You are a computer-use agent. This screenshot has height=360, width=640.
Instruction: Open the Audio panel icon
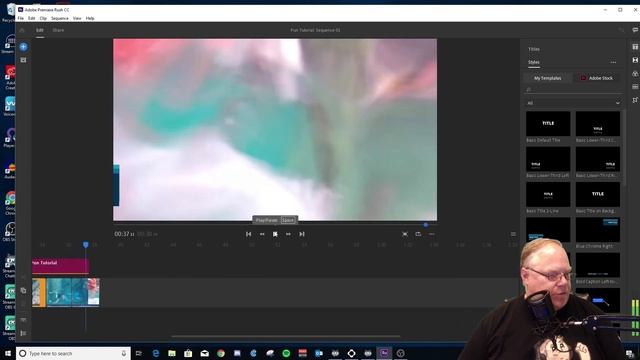click(635, 87)
